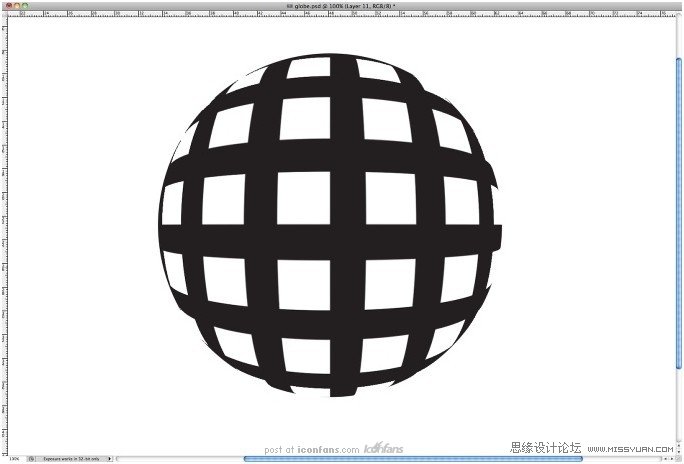Click the document icon in title bar

(287, 5)
